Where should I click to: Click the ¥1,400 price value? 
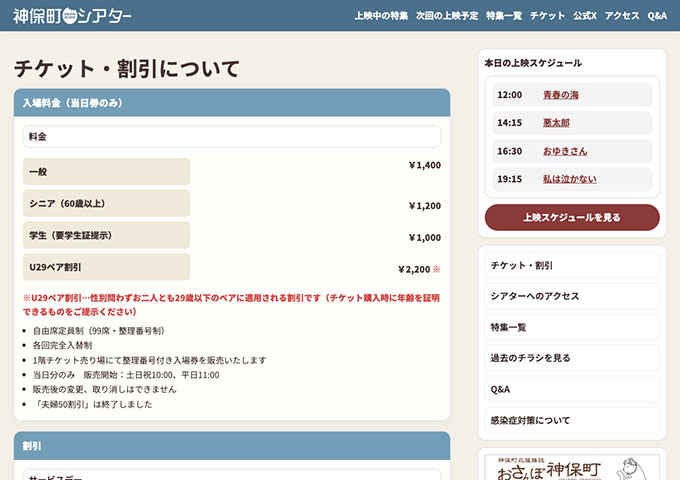[425, 165]
